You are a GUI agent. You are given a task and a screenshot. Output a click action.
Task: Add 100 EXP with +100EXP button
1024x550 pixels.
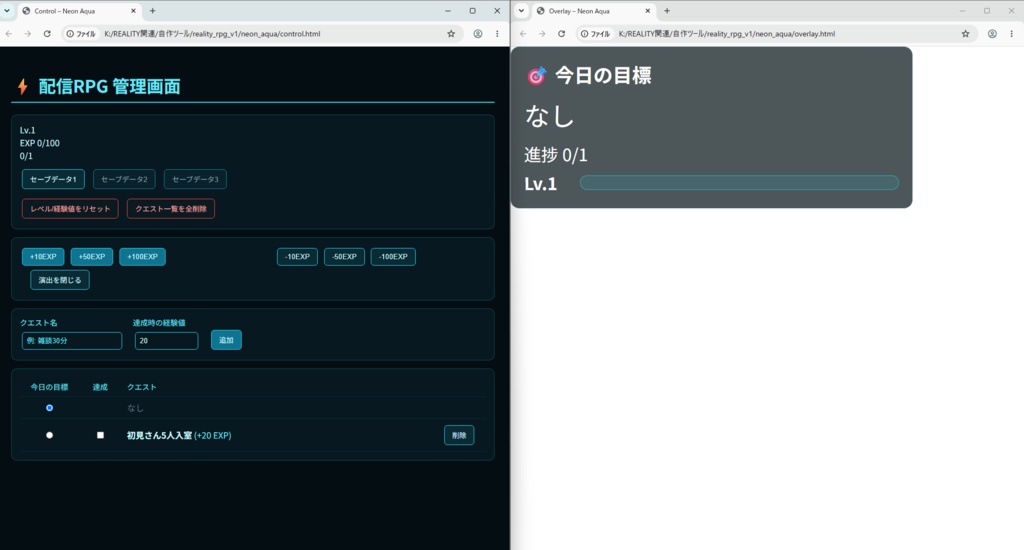(x=142, y=257)
